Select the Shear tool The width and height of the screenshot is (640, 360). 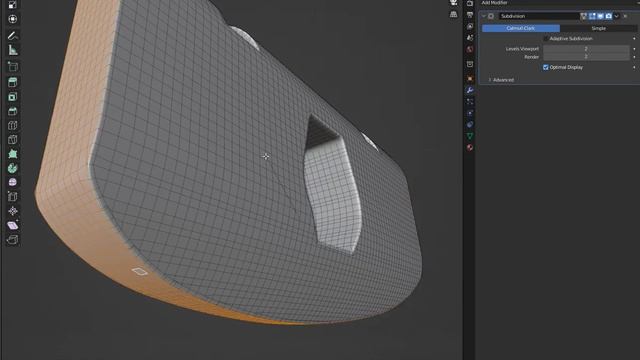13,225
